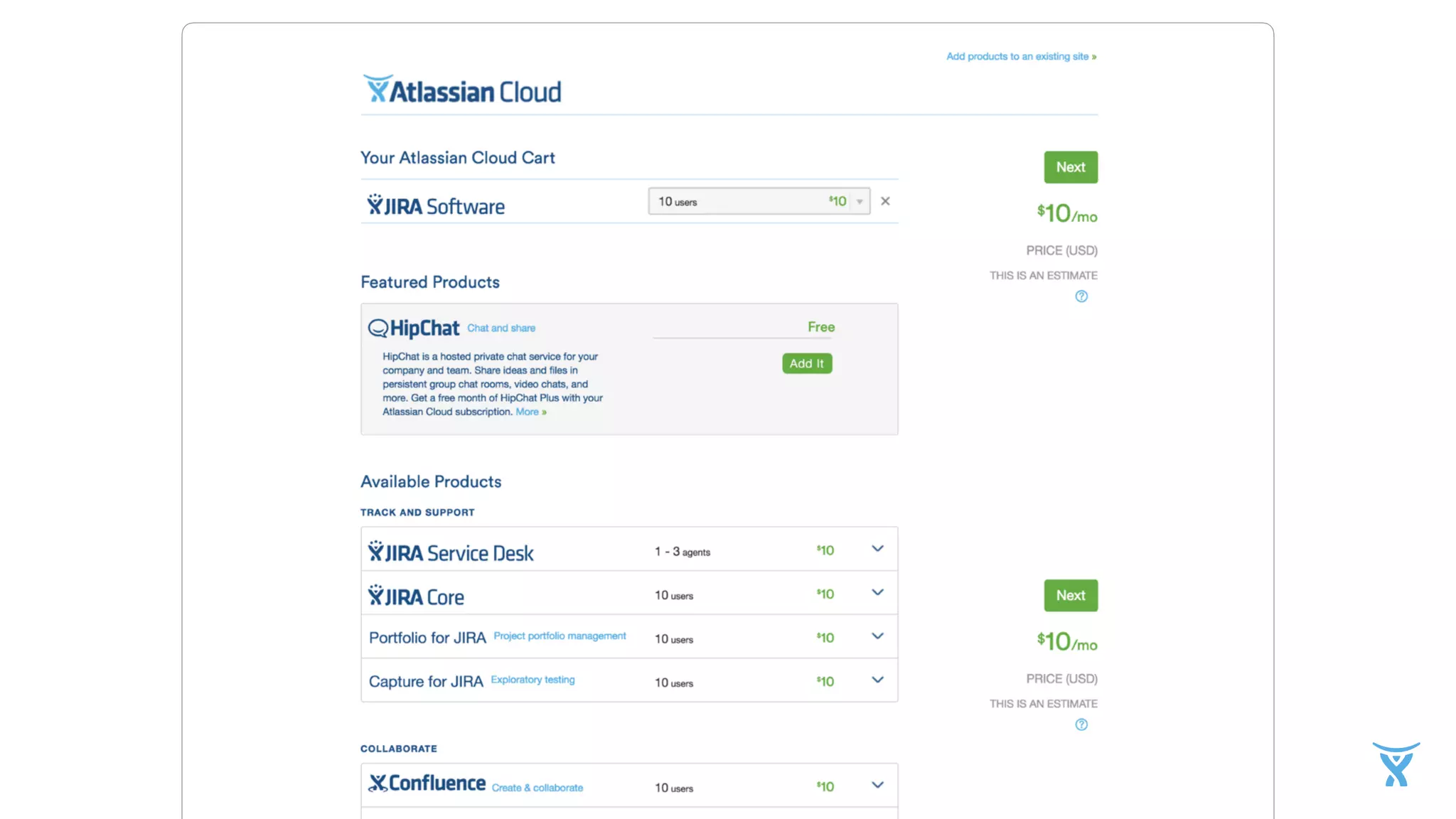Image resolution: width=1456 pixels, height=819 pixels.
Task: Click the lower green Next button
Action: (1070, 595)
